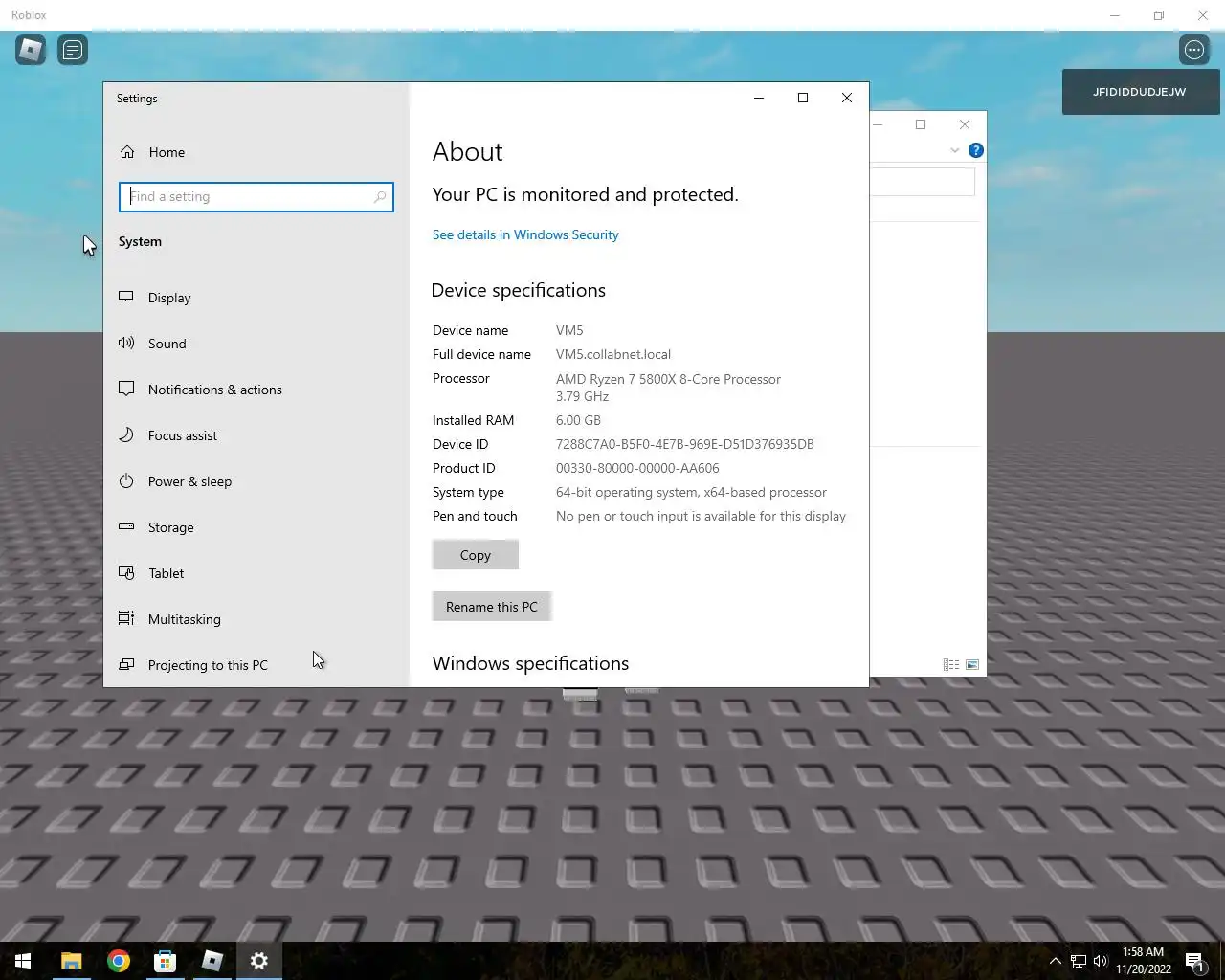Image resolution: width=1225 pixels, height=980 pixels.
Task: Click the Windows specifications heading
Action: point(530,663)
